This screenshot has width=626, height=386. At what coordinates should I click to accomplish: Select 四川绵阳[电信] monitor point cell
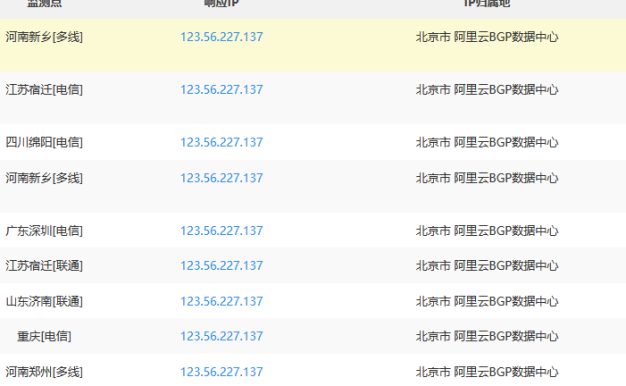pos(44,143)
